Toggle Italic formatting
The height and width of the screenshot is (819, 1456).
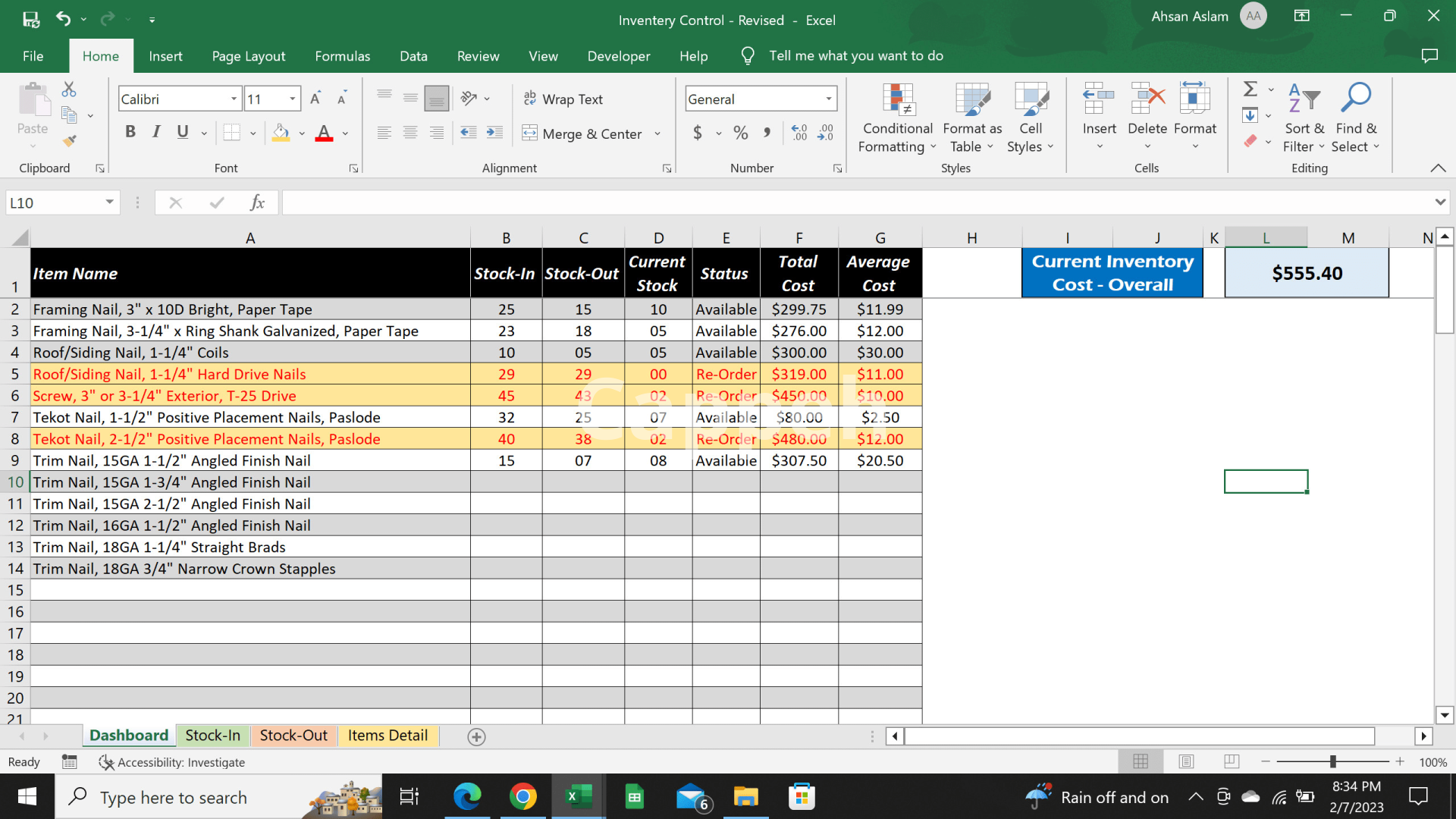pyautogui.click(x=156, y=132)
